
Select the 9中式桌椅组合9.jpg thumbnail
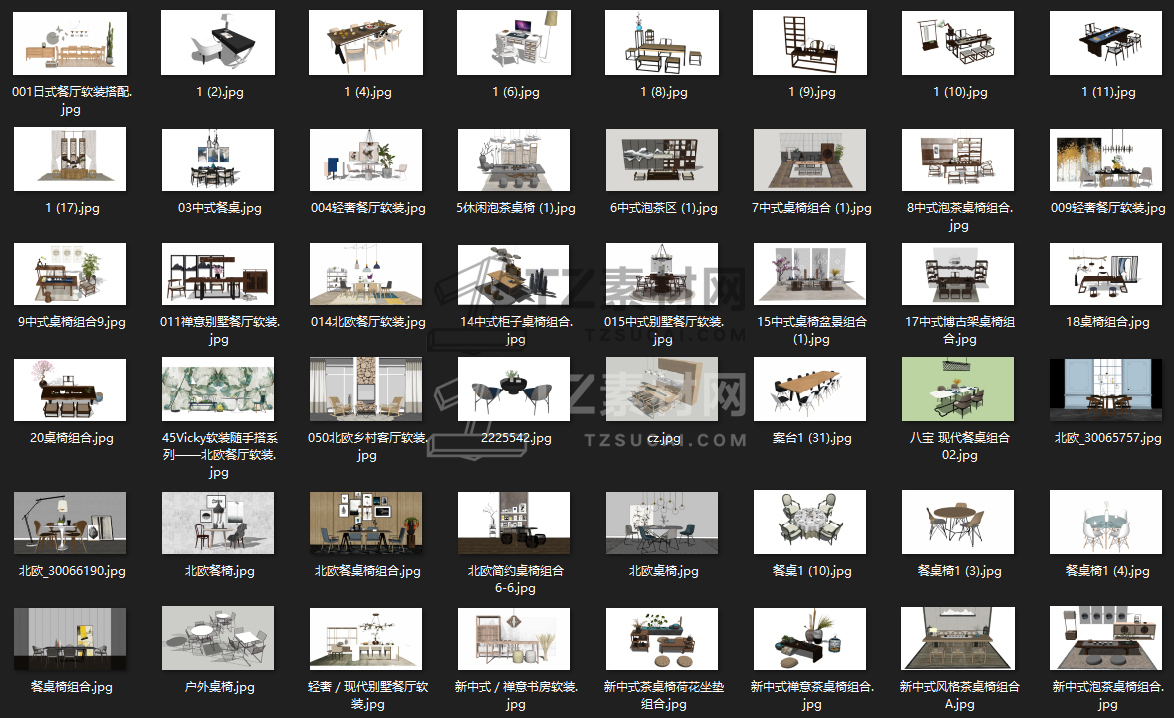point(70,273)
